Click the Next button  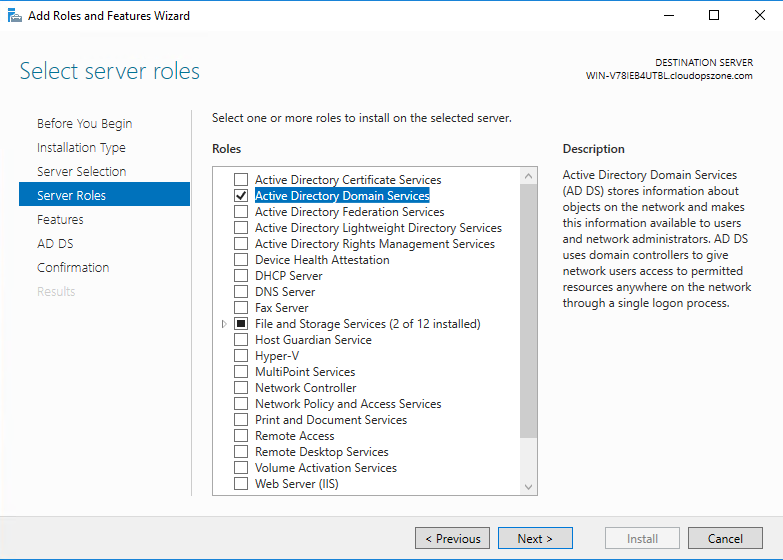point(535,538)
